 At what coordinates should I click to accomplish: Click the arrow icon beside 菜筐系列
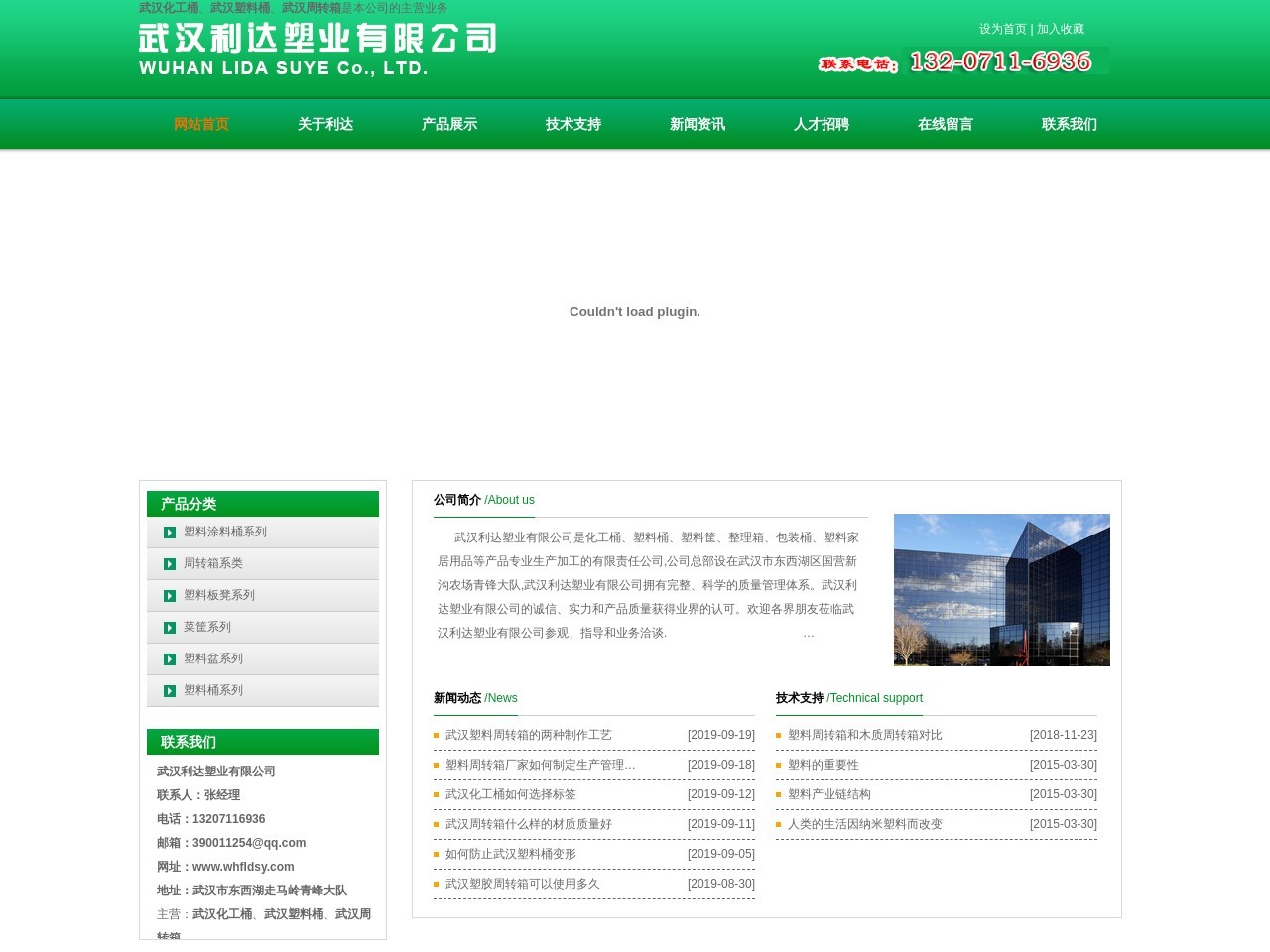[x=170, y=628]
